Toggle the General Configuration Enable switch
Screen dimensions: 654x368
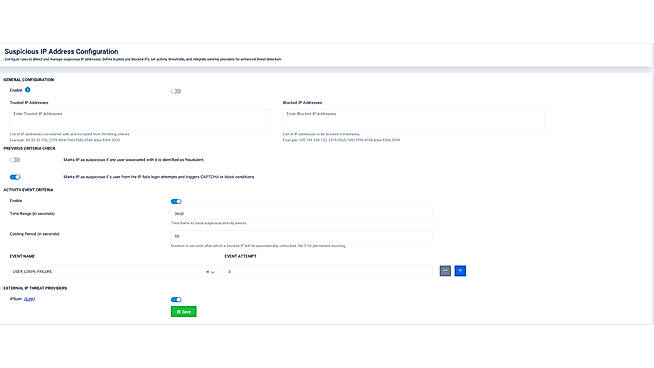176,91
